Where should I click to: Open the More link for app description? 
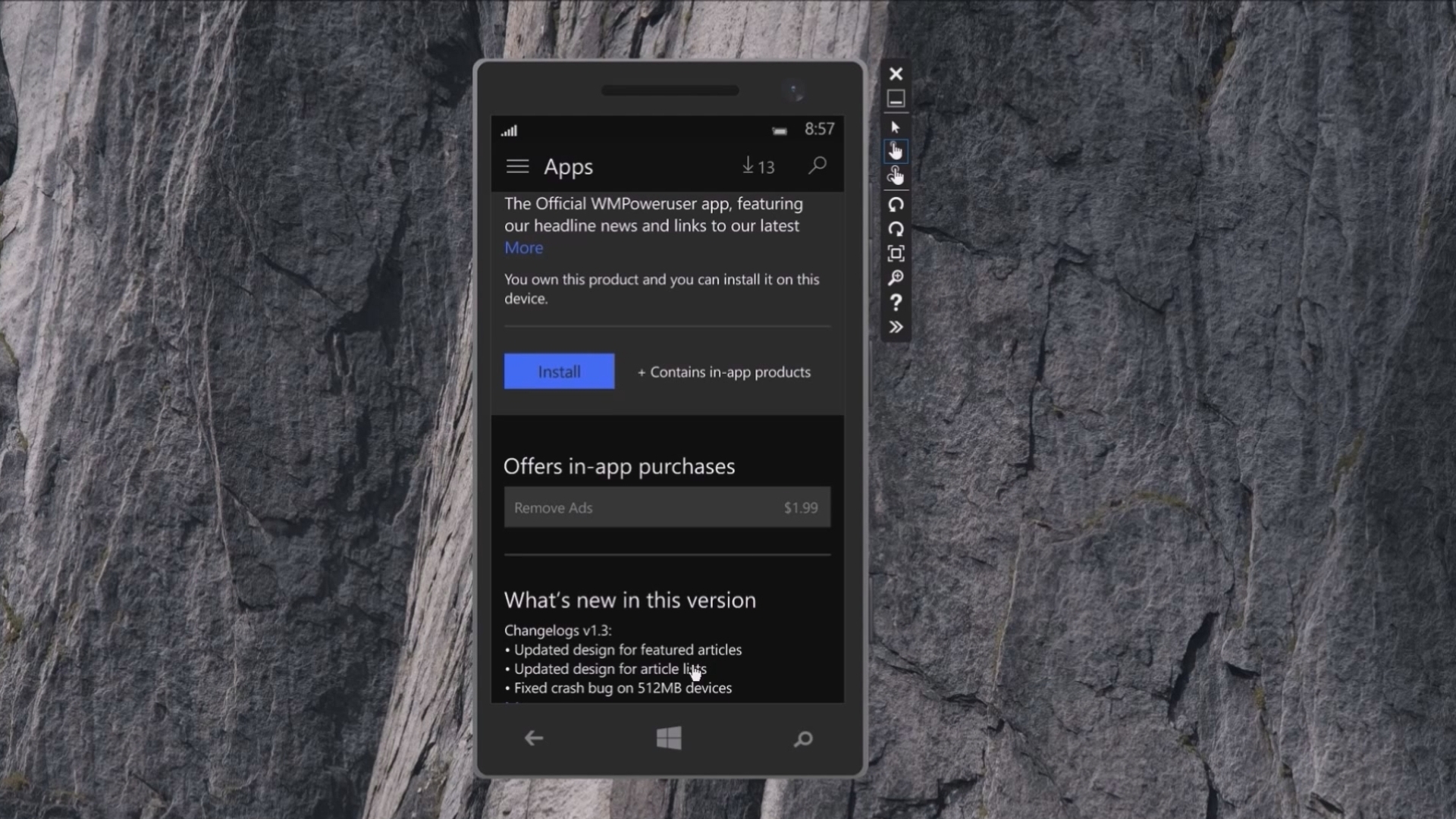[522, 247]
